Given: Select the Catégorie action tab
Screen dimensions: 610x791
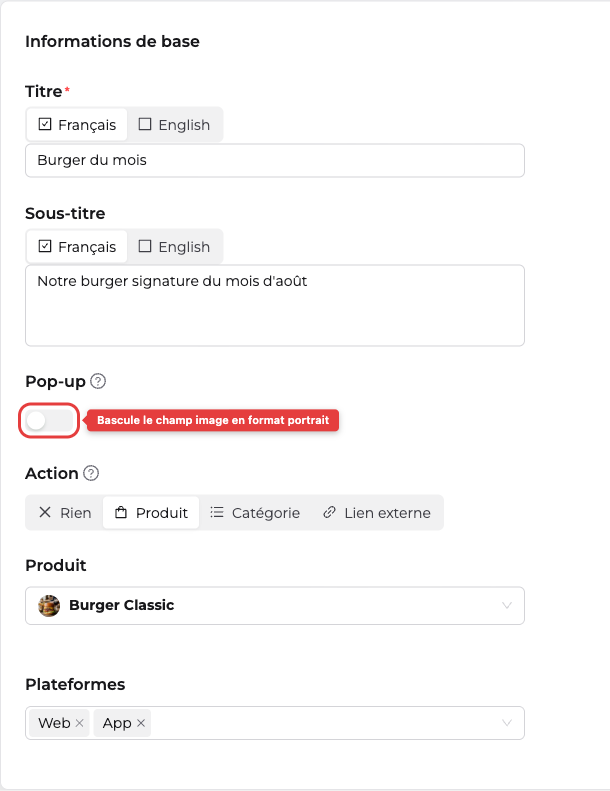Looking at the screenshot, I should [255, 513].
